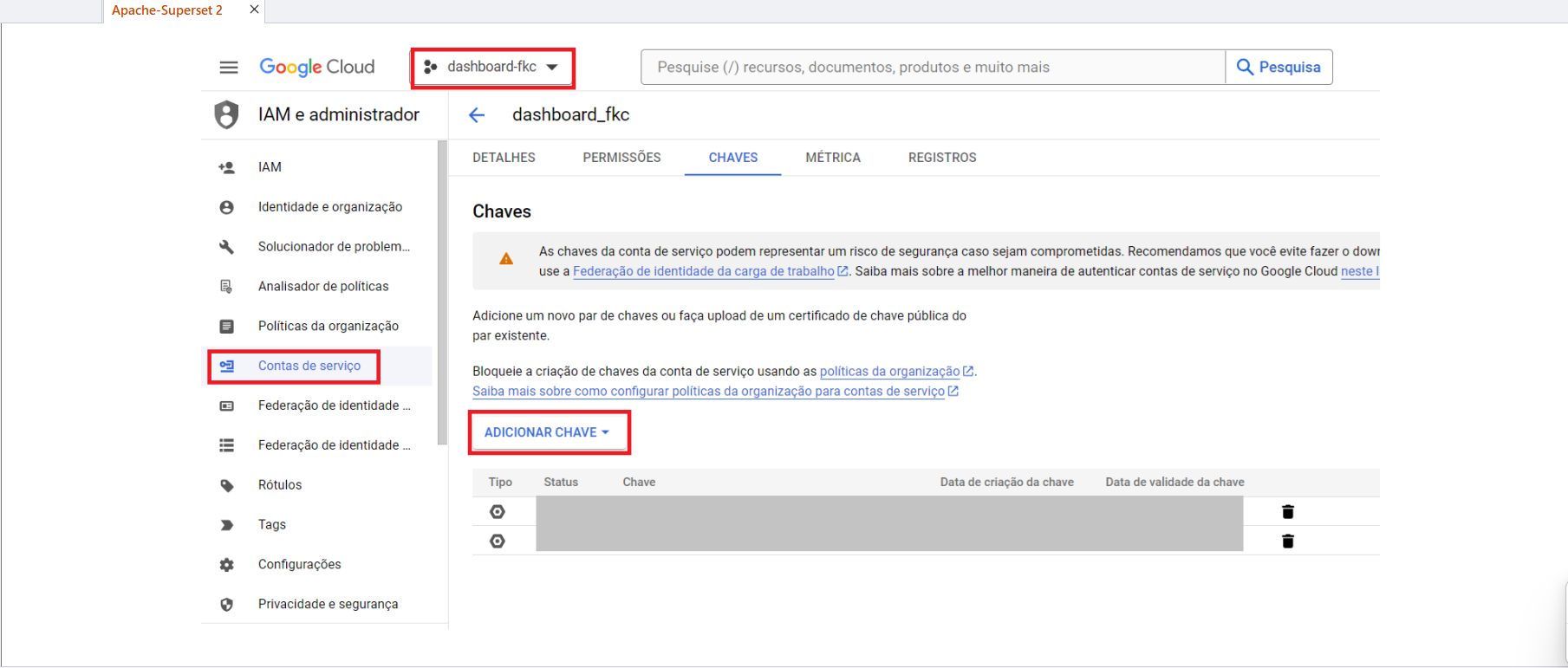Click the Solucionador de problemas wrench icon
The image size is (1568, 668).
point(227,247)
